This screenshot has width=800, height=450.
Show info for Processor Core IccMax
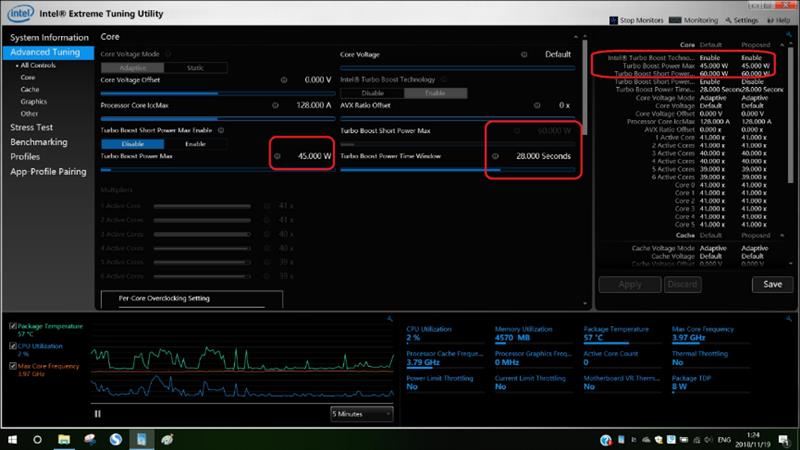(x=275, y=106)
